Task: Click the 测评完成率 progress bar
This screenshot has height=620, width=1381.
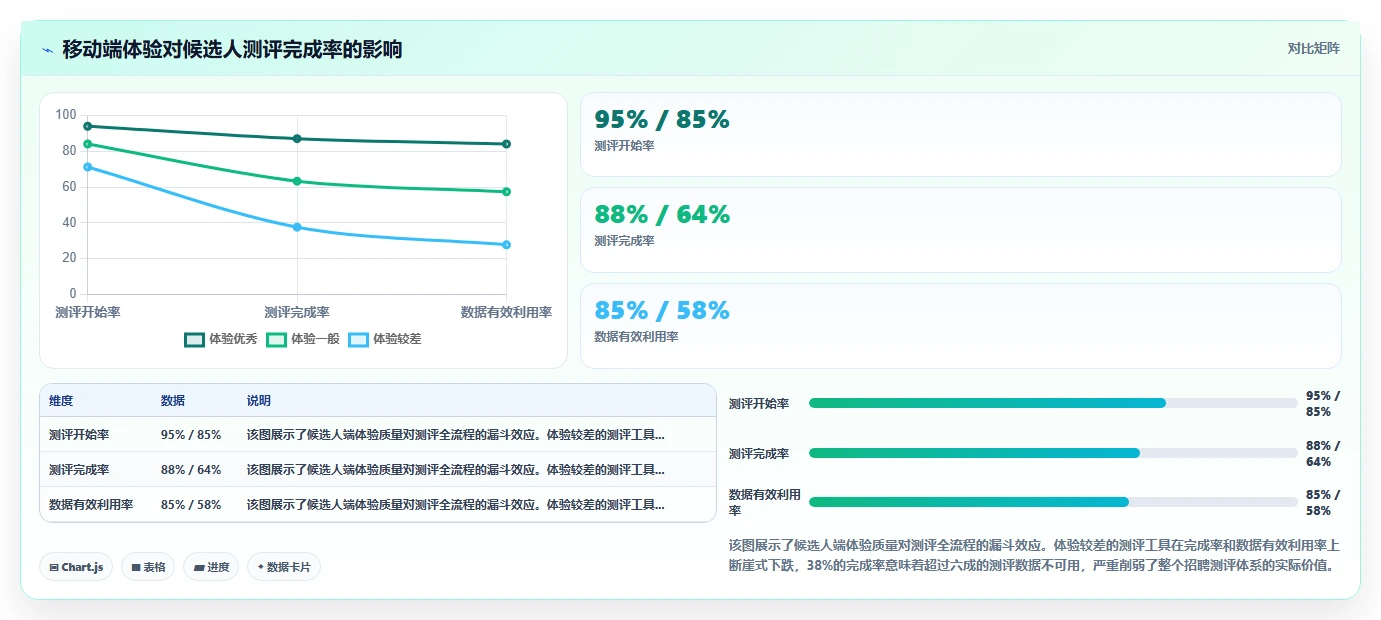Action: pos(1053,453)
